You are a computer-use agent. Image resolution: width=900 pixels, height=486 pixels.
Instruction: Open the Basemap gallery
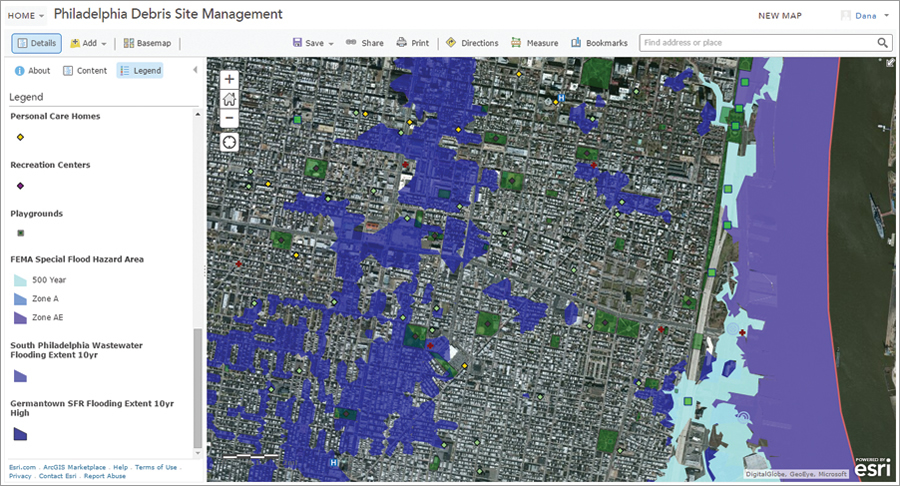148,43
